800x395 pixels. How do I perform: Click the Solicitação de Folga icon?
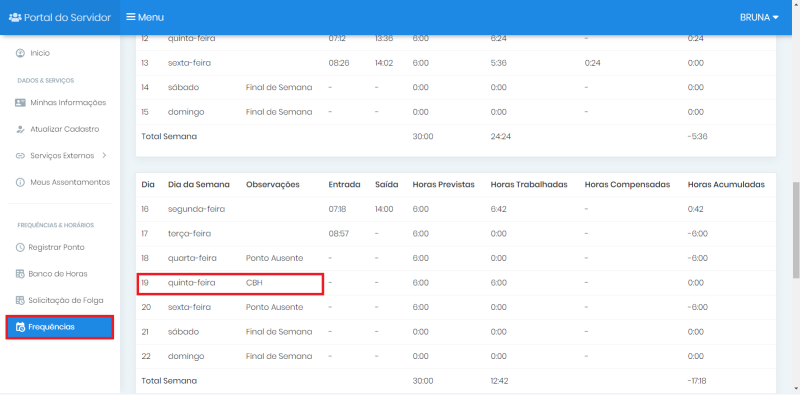click(20, 301)
